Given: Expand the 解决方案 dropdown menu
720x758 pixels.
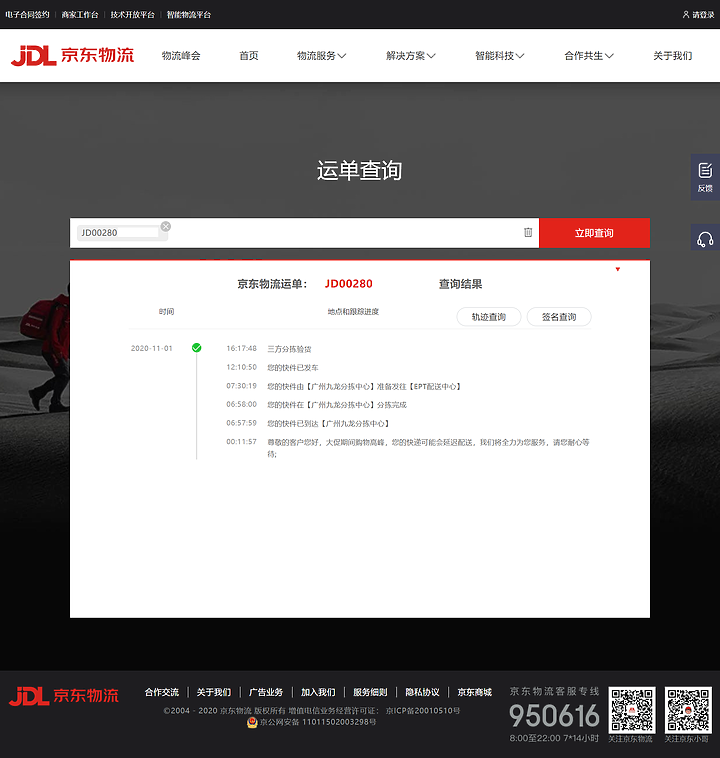Looking at the screenshot, I should point(411,56).
